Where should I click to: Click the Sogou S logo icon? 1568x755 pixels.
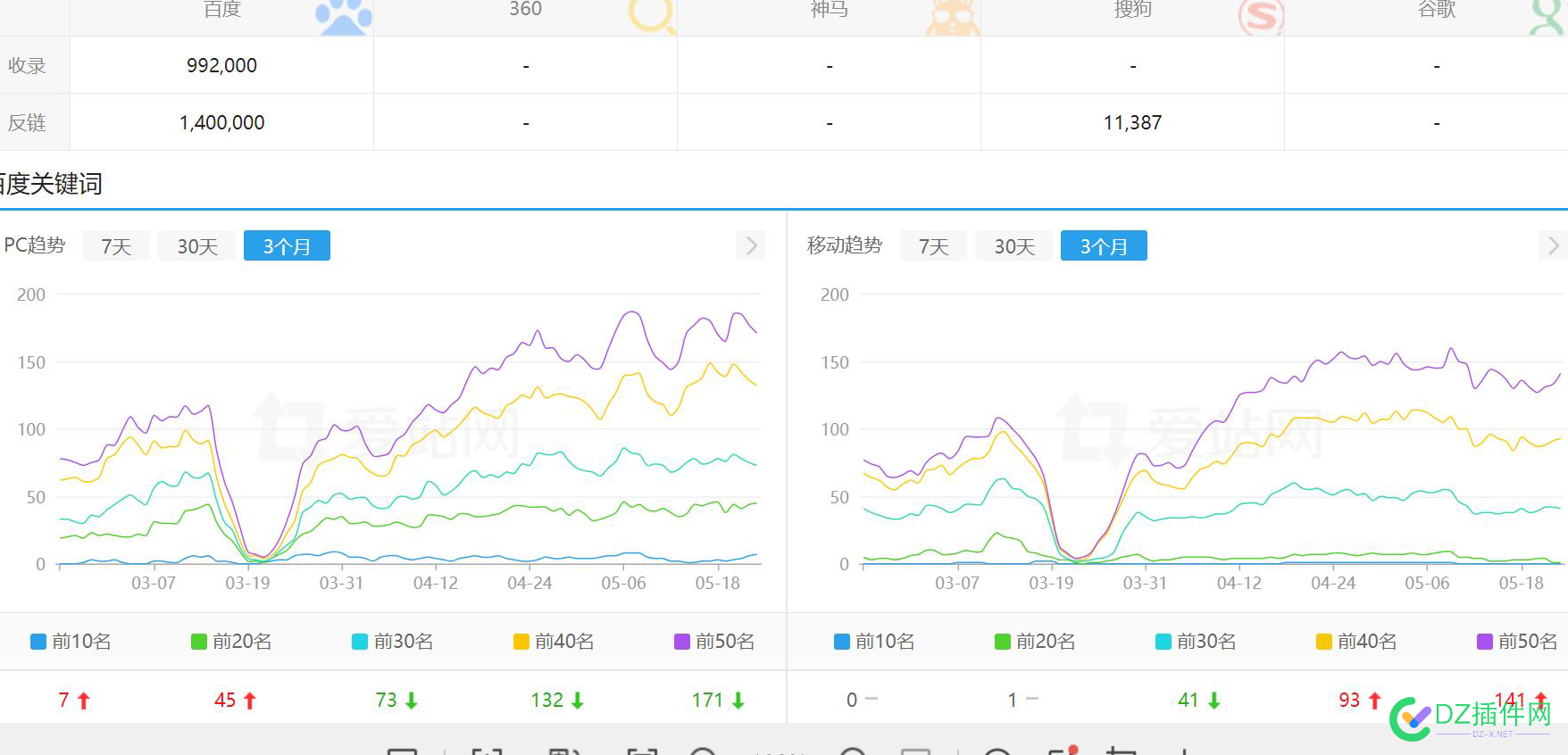(1261, 18)
